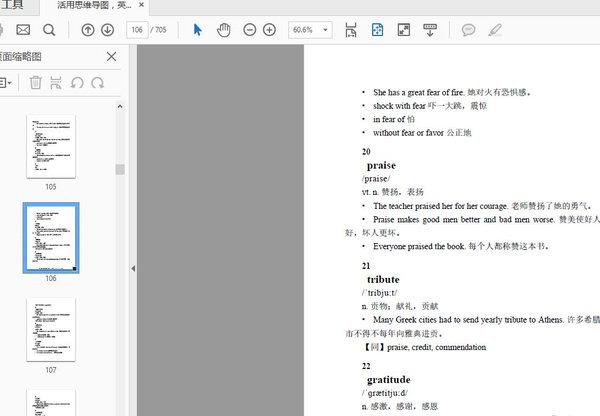This screenshot has height=416, width=600.
Task: Close the open document tab
Action: [141, 5]
